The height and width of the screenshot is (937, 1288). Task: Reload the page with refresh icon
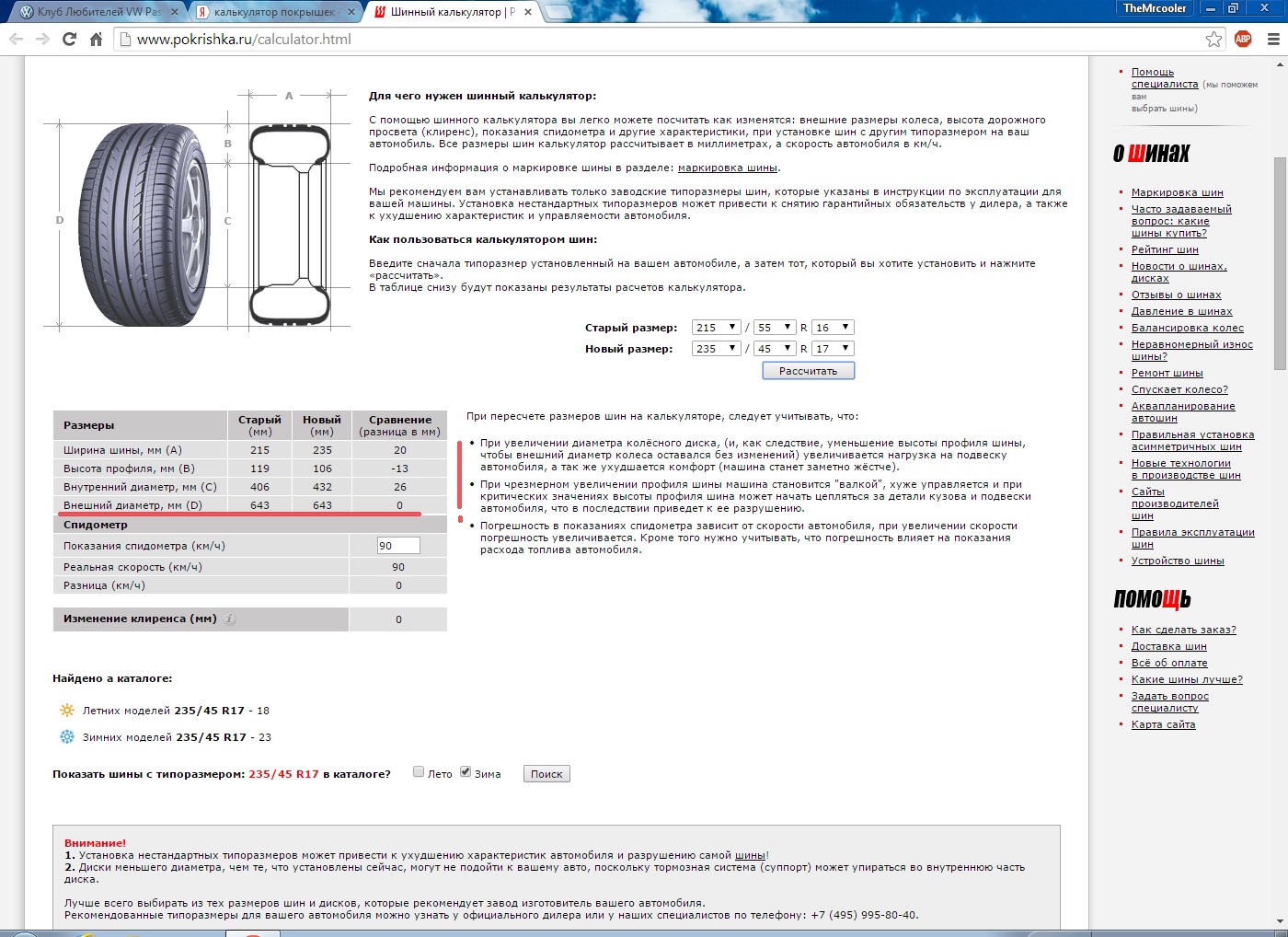[69, 39]
